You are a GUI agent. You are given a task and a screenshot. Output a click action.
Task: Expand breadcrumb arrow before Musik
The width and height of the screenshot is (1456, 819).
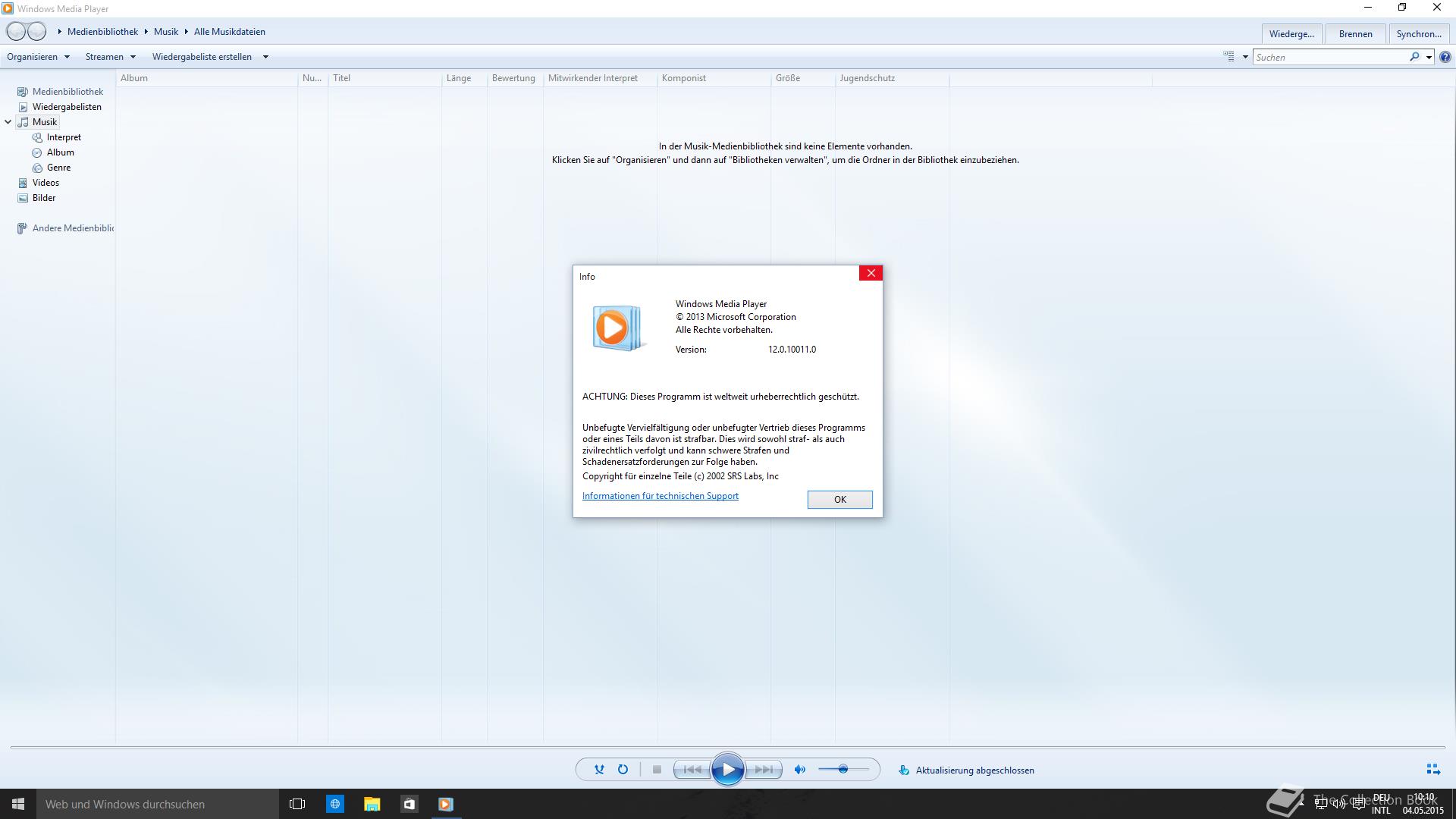146,32
